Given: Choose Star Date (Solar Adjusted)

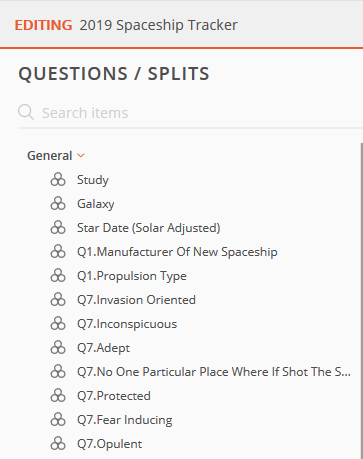Looking at the screenshot, I should point(149,228).
